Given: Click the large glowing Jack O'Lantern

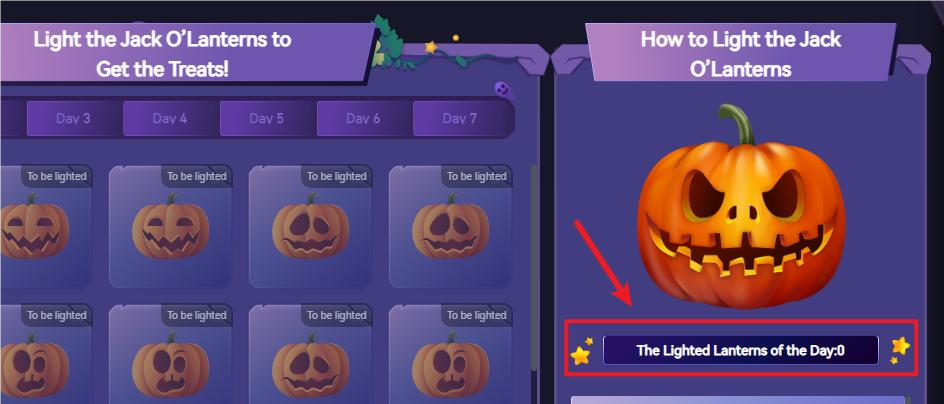Looking at the screenshot, I should point(741,208).
